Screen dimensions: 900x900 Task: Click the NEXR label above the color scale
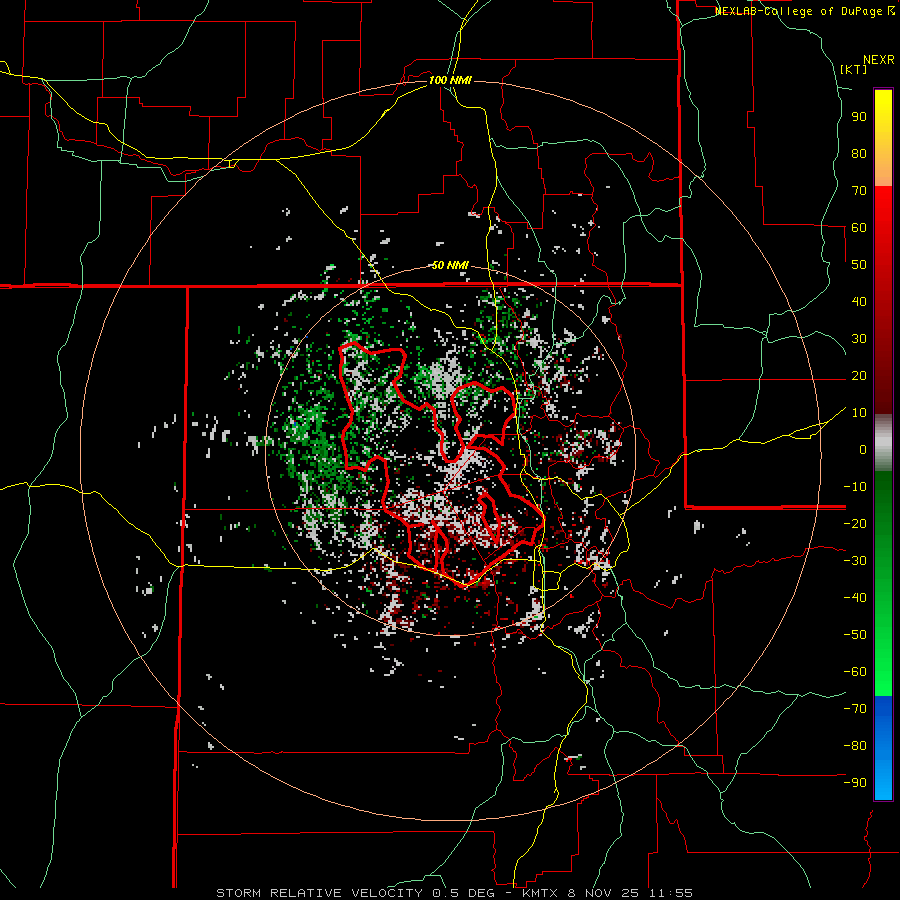tap(879, 60)
